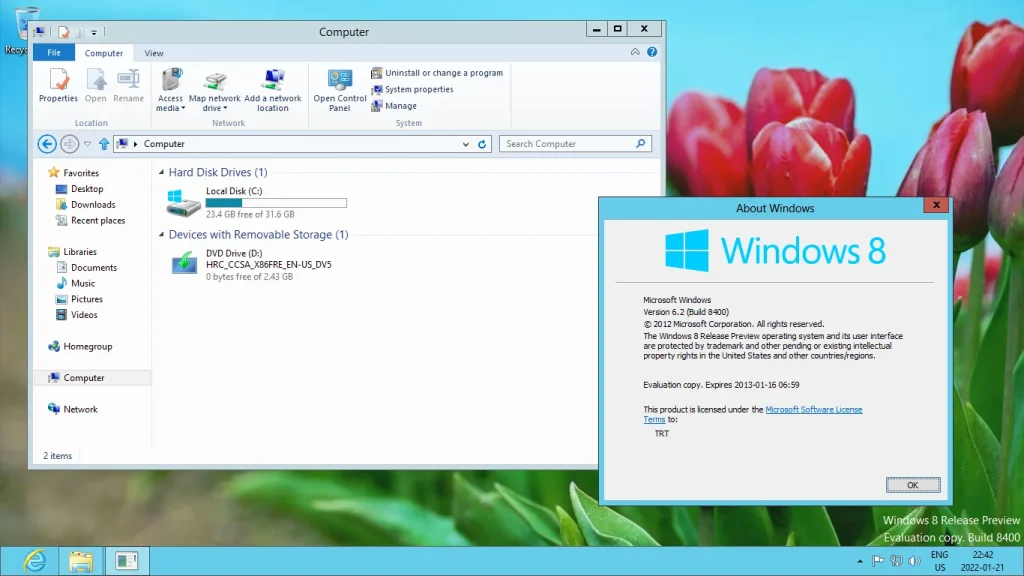
Task: Open the Music library
Action: [x=76, y=283]
